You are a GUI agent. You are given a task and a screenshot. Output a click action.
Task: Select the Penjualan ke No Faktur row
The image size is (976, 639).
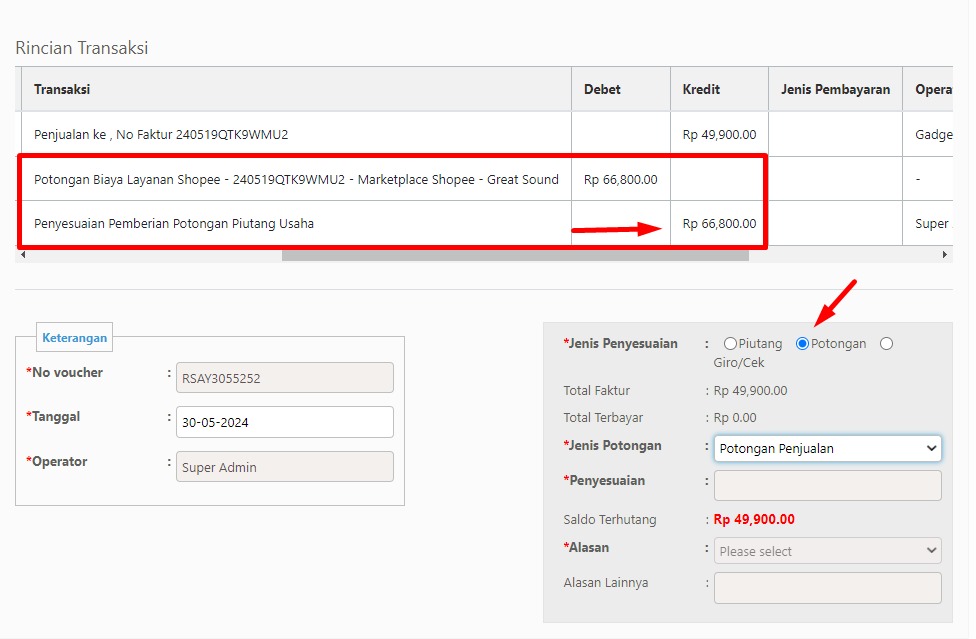tap(484, 134)
